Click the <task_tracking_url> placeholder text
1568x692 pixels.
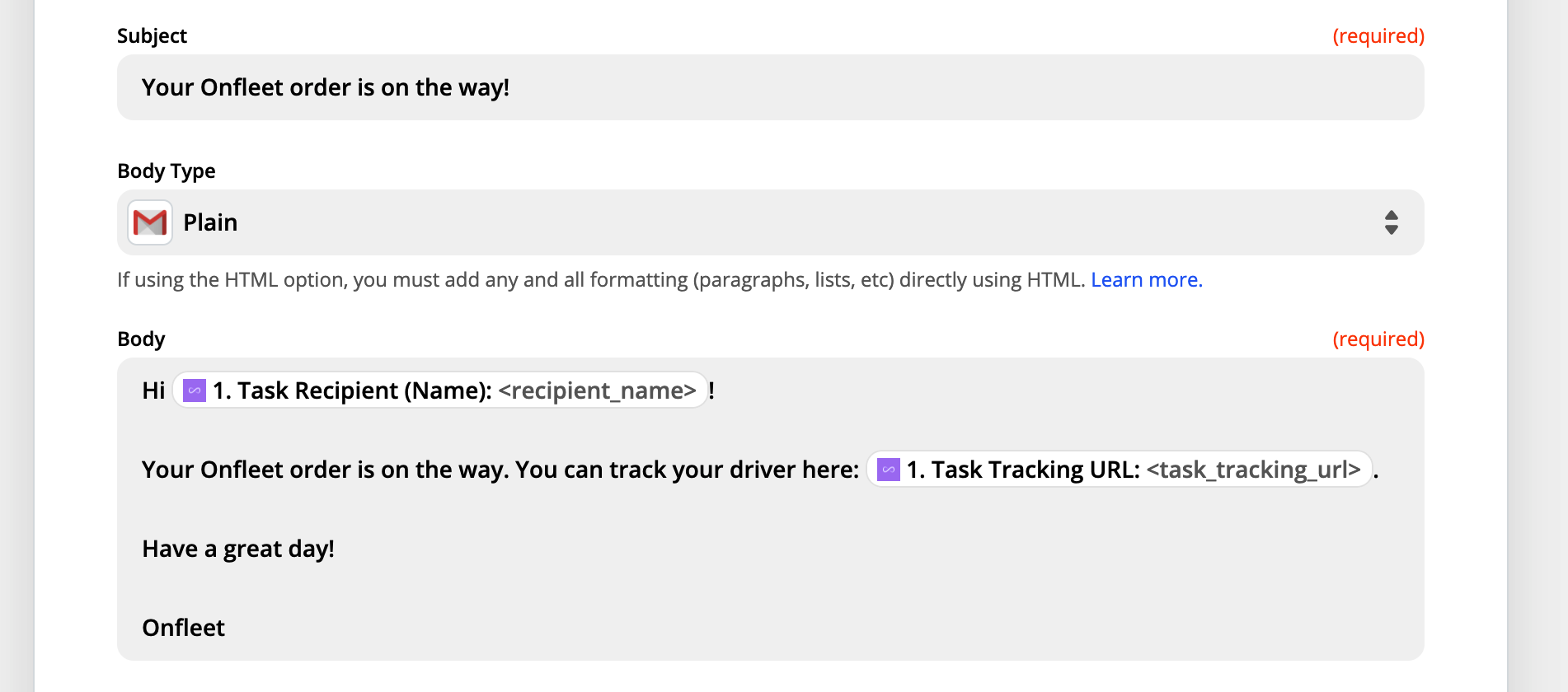click(1253, 470)
